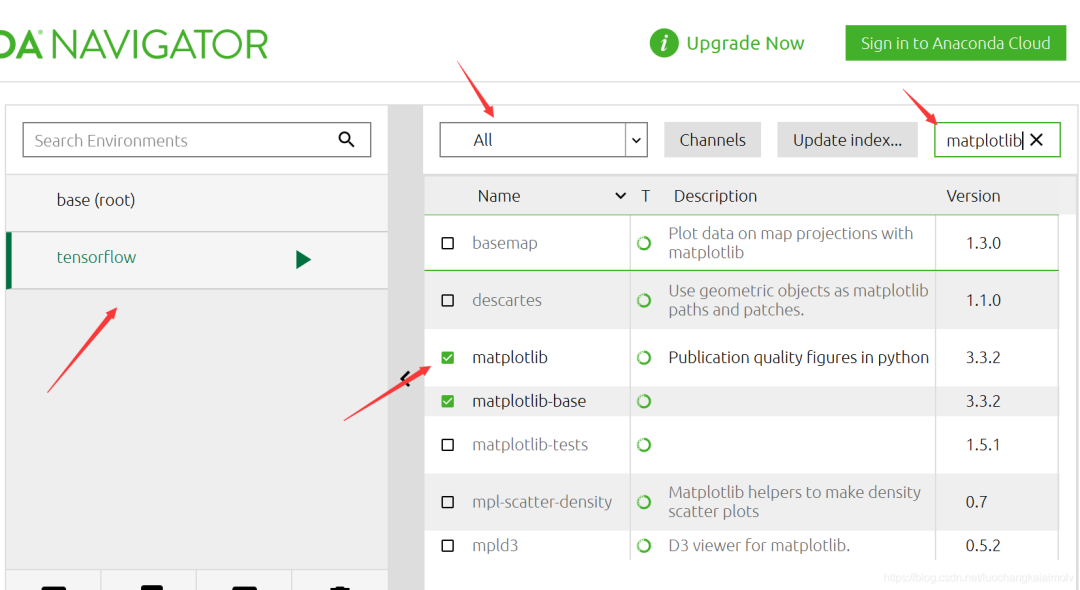
Task: Click the descartes package type circle icon
Action: (x=644, y=300)
